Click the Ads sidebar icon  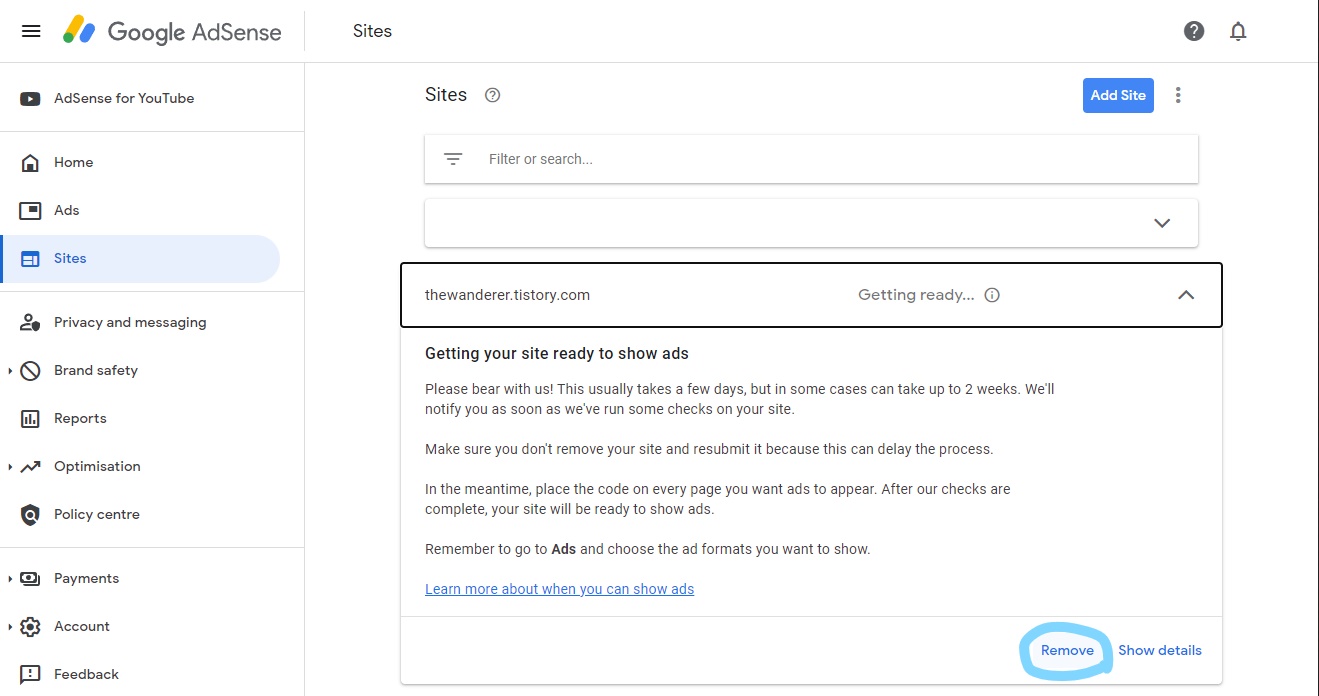point(30,210)
